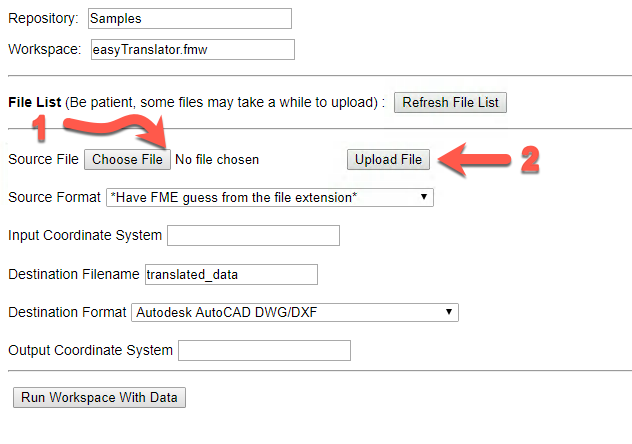Open the Destination Format dropdown
632x444 pixels.
click(x=295, y=312)
